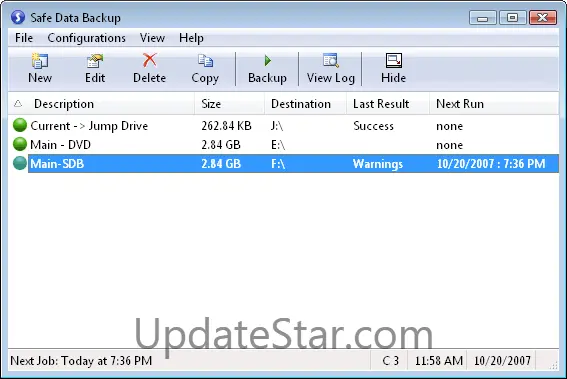567x379 pixels.
Task: Create a New backup configuration
Action: 40,69
